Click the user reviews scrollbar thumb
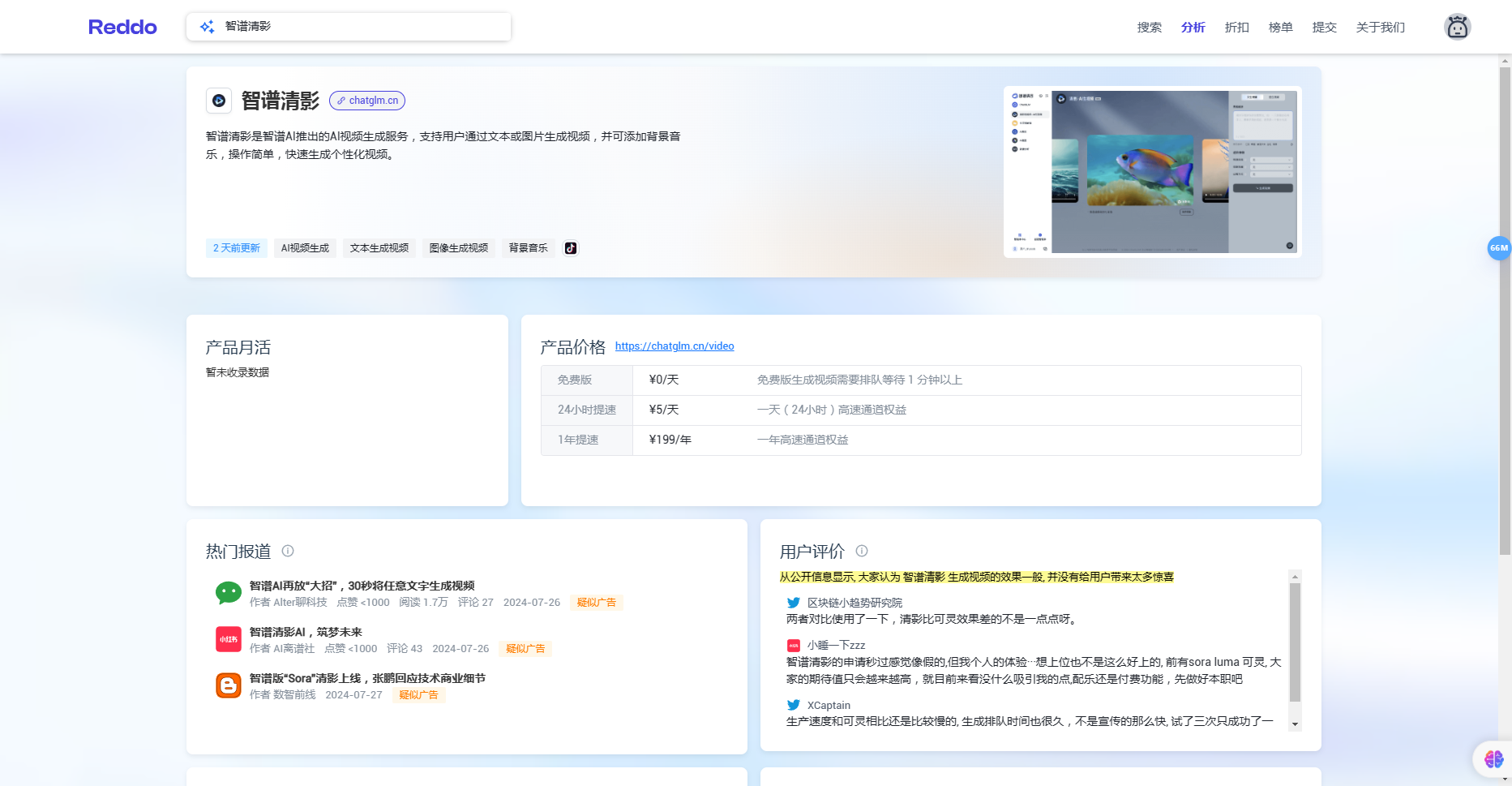 tap(1295, 642)
